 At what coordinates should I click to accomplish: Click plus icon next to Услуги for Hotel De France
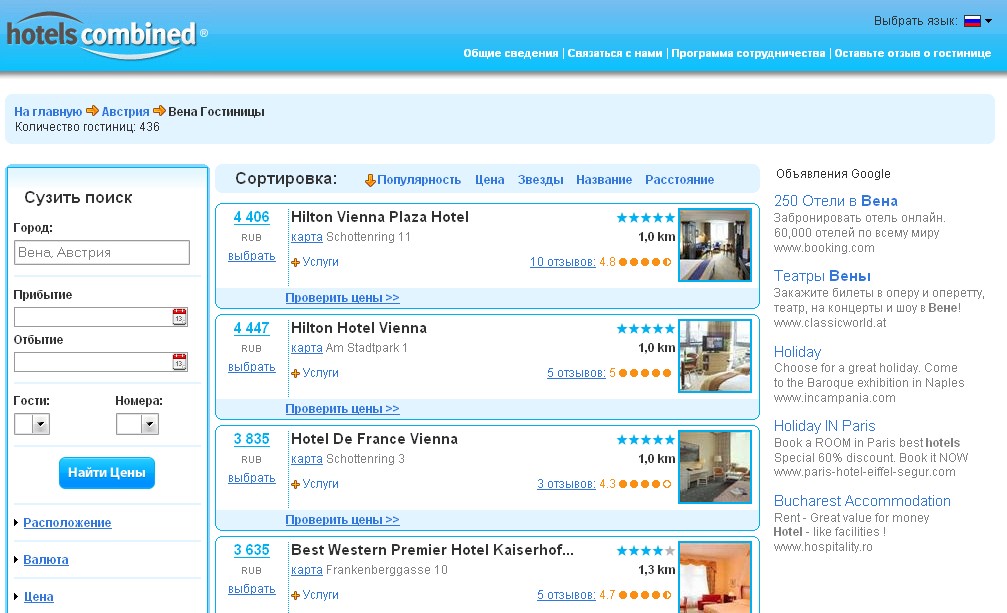pos(295,485)
